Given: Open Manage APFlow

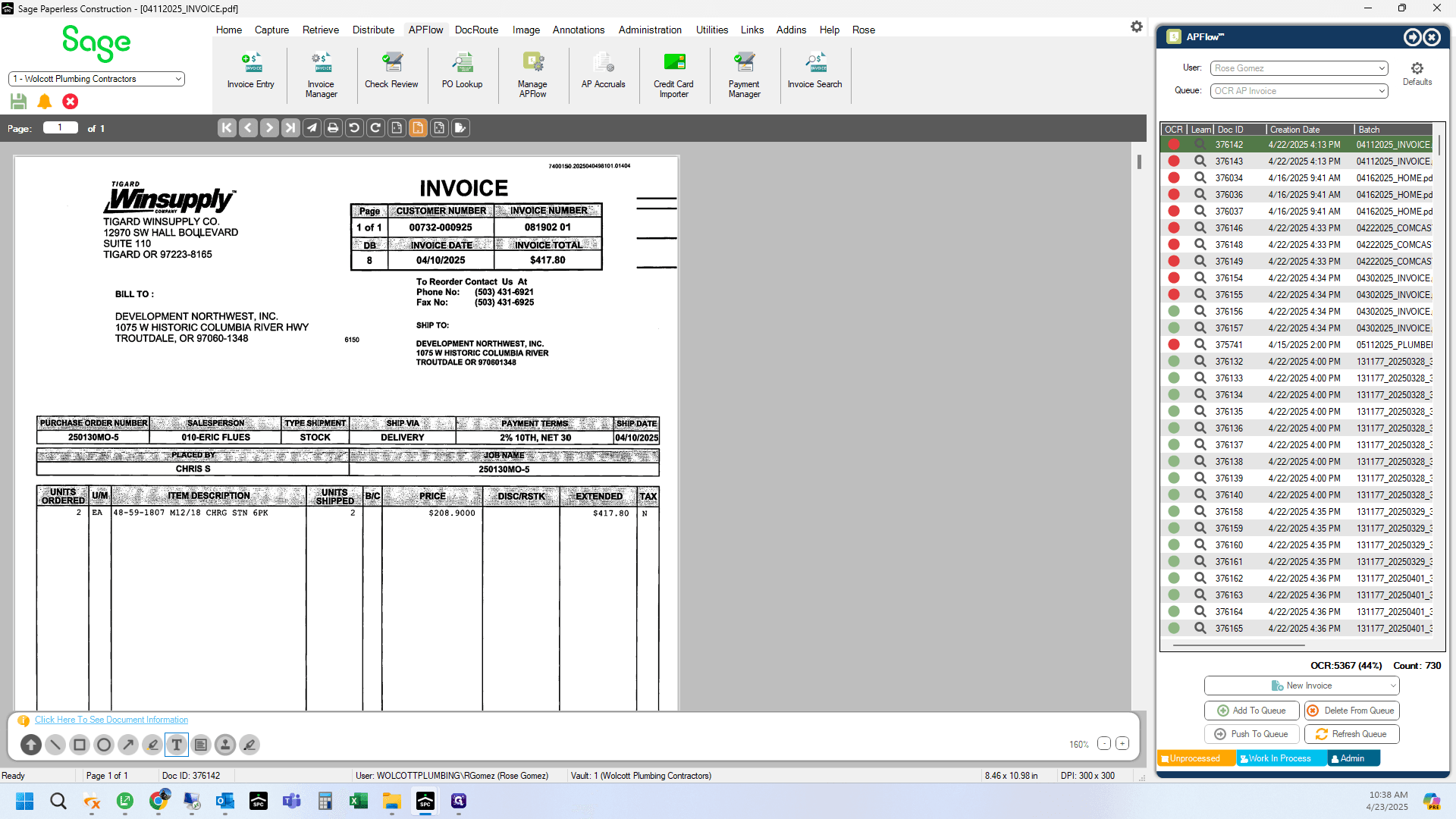Looking at the screenshot, I should coord(532,74).
